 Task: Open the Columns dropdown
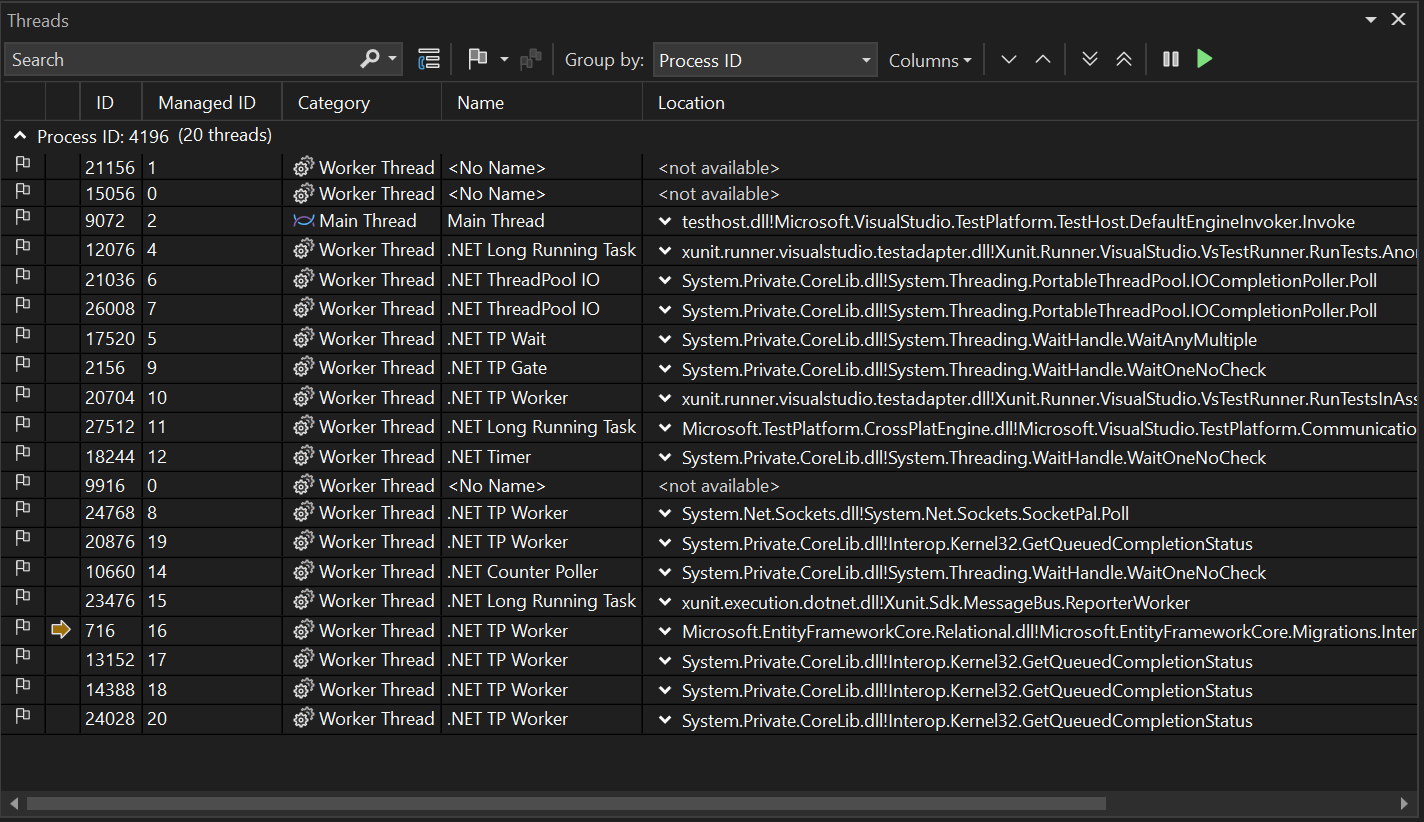click(930, 61)
